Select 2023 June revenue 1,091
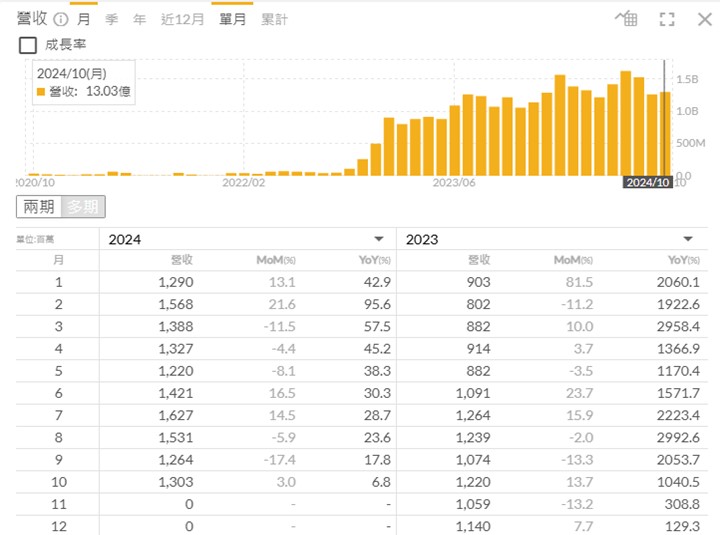 (x=473, y=393)
